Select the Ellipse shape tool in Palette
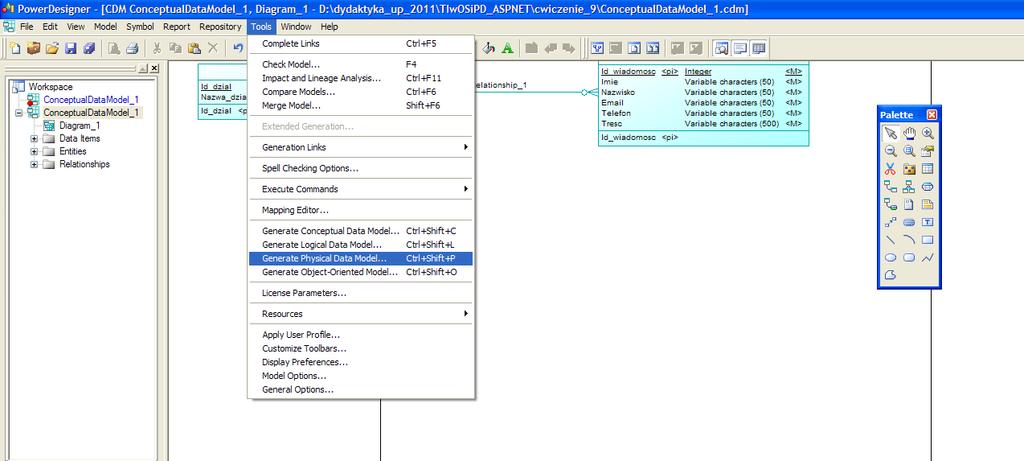The image size is (1024, 461). 890,257
